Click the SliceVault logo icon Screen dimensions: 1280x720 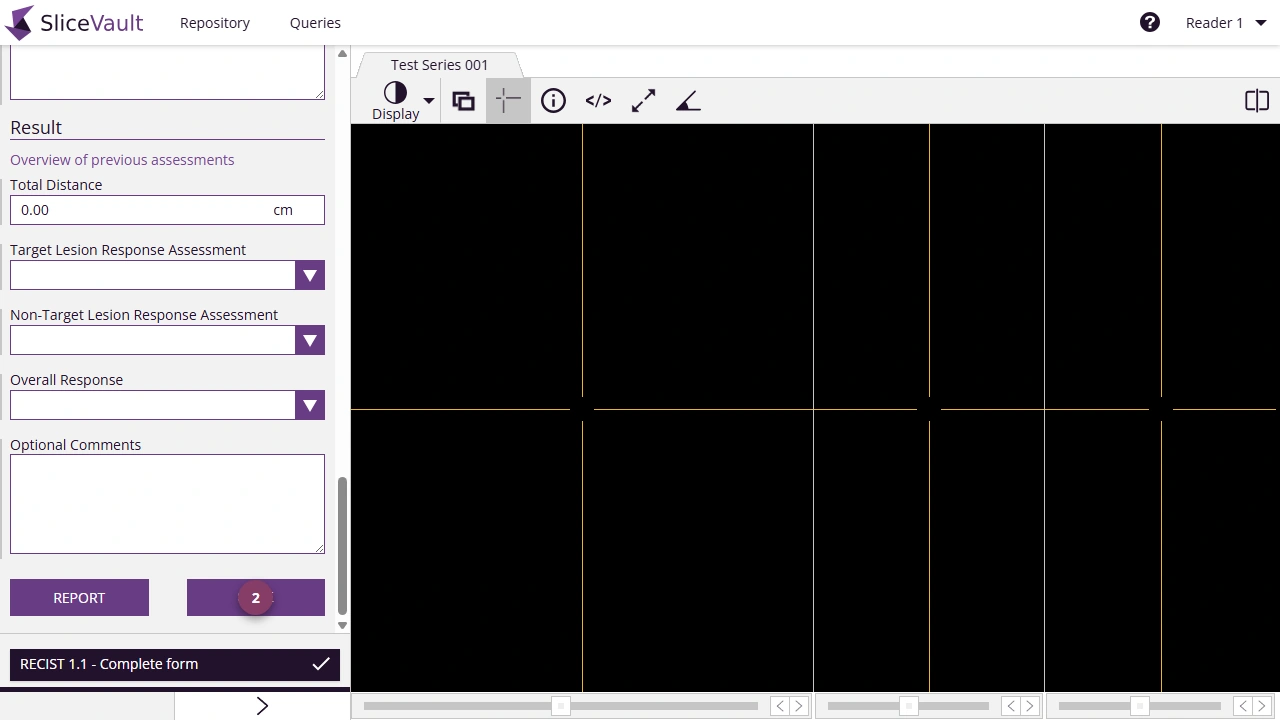click(x=22, y=22)
